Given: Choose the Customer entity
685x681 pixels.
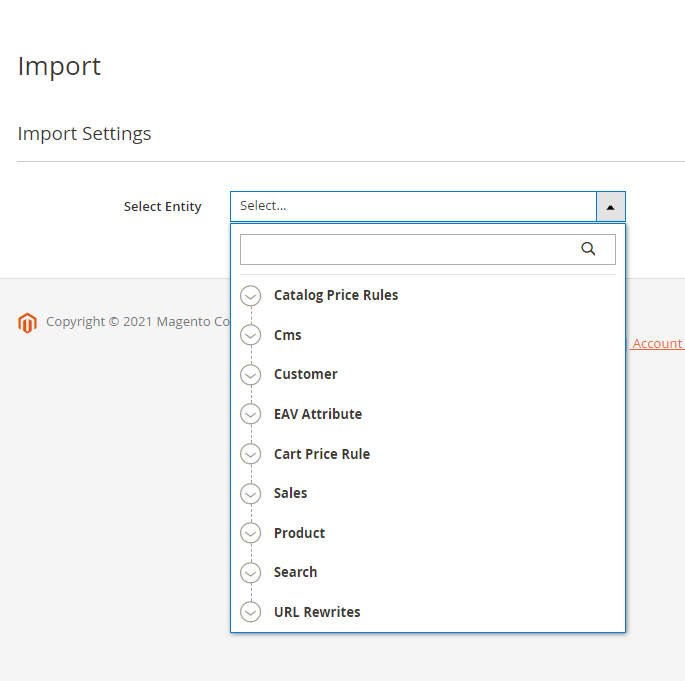Looking at the screenshot, I should tap(305, 374).
